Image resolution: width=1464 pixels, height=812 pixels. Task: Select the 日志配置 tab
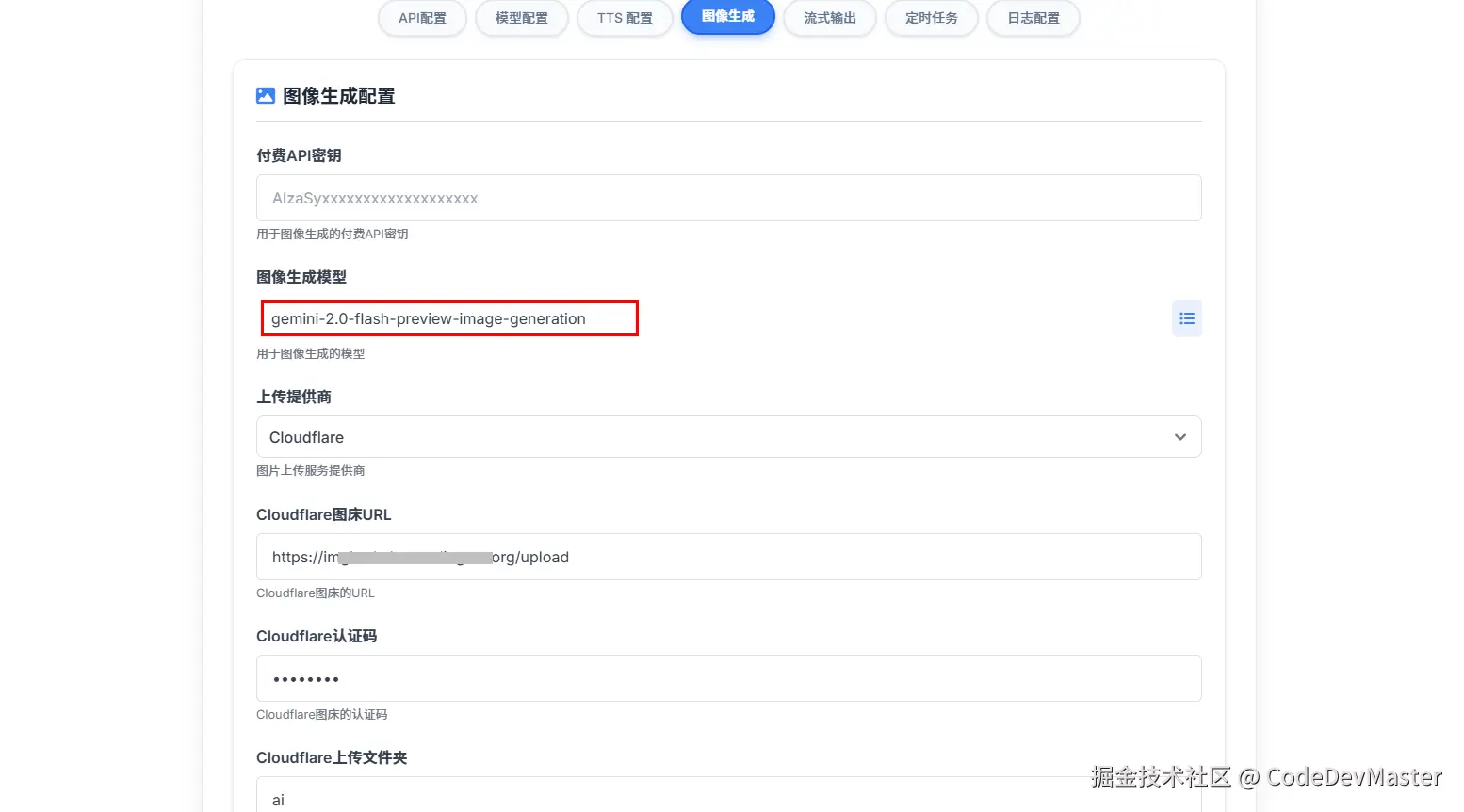pyautogui.click(x=1033, y=17)
